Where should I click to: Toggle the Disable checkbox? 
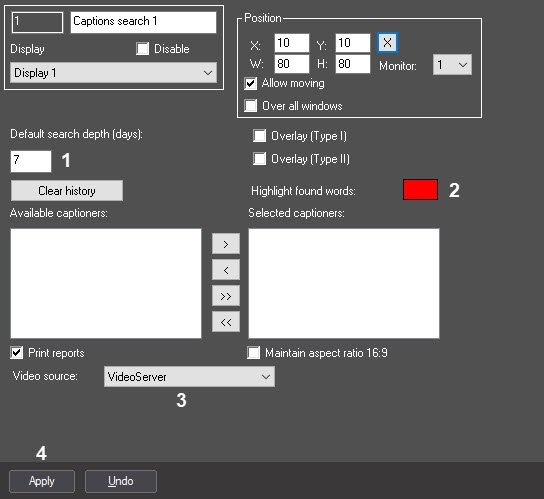point(143,49)
